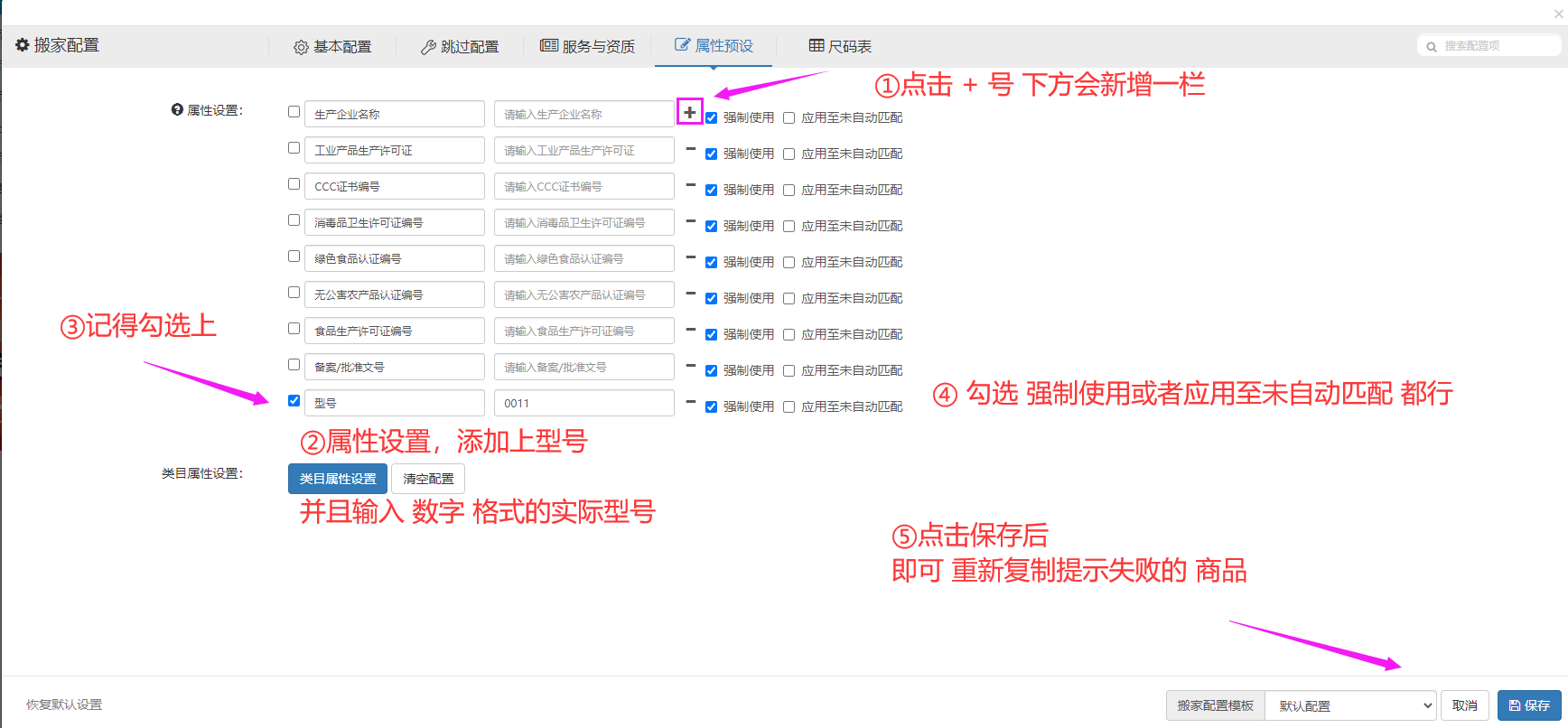Close the dialog with top-right X

click(1558, 14)
